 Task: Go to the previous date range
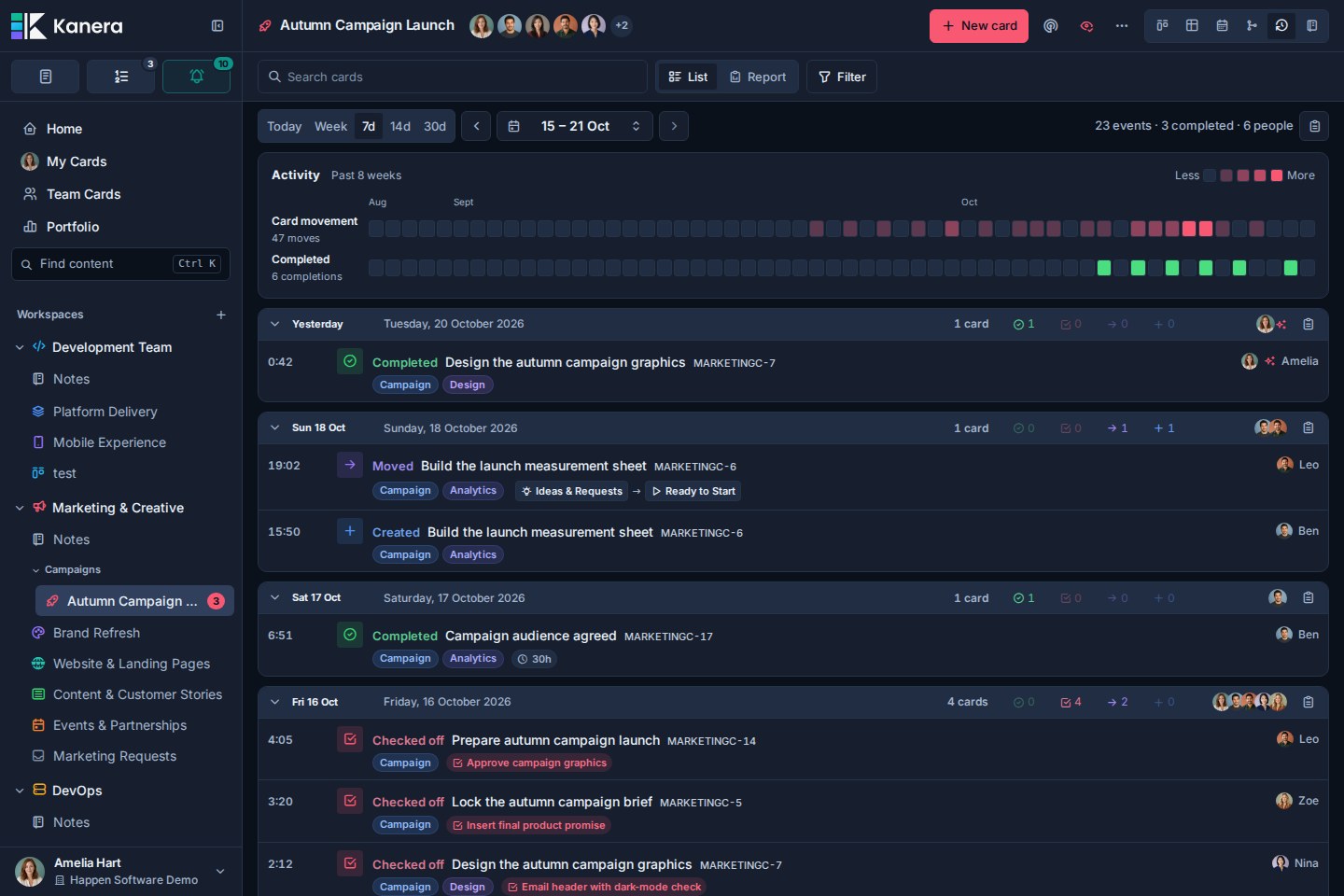click(476, 126)
